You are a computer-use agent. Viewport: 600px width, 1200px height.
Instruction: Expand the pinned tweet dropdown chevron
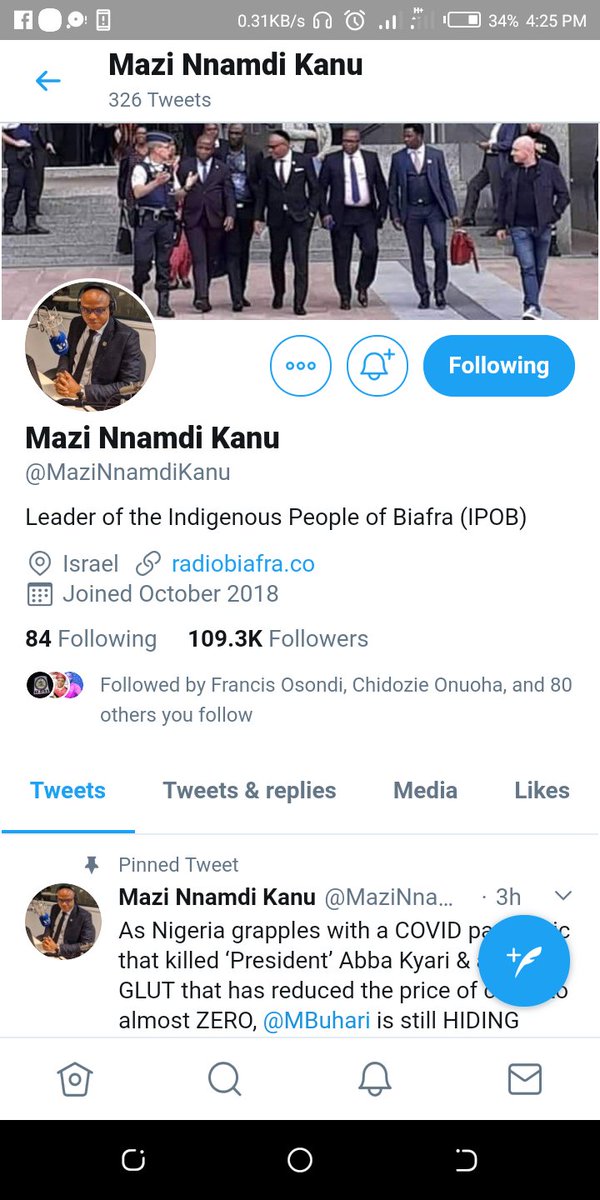[x=563, y=895]
